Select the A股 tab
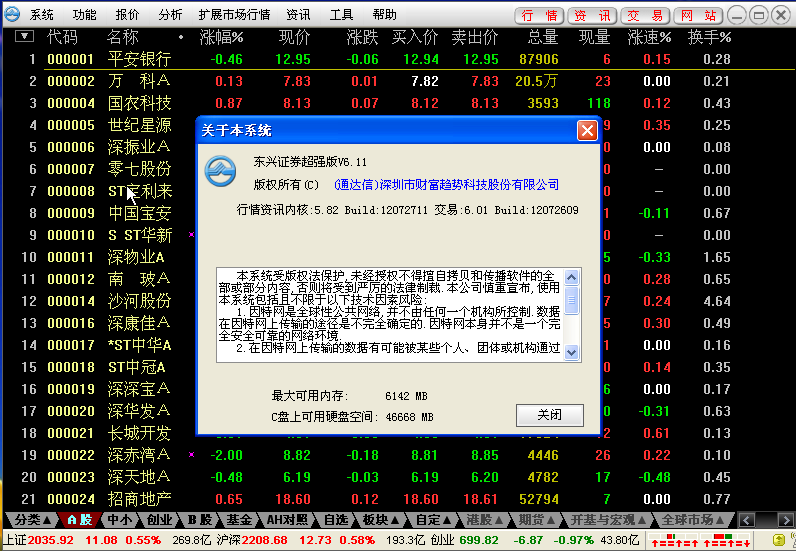This screenshot has height=551, width=796. [80, 520]
